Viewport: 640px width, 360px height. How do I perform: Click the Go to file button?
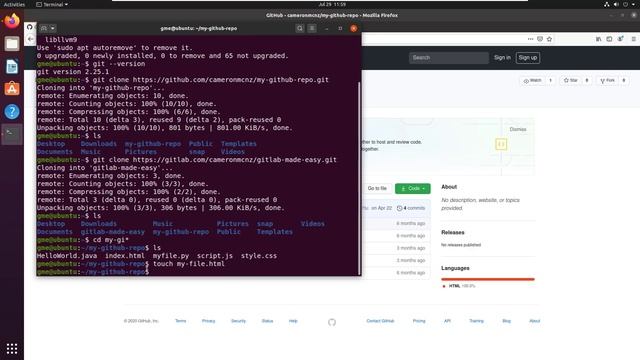pyautogui.click(x=377, y=188)
